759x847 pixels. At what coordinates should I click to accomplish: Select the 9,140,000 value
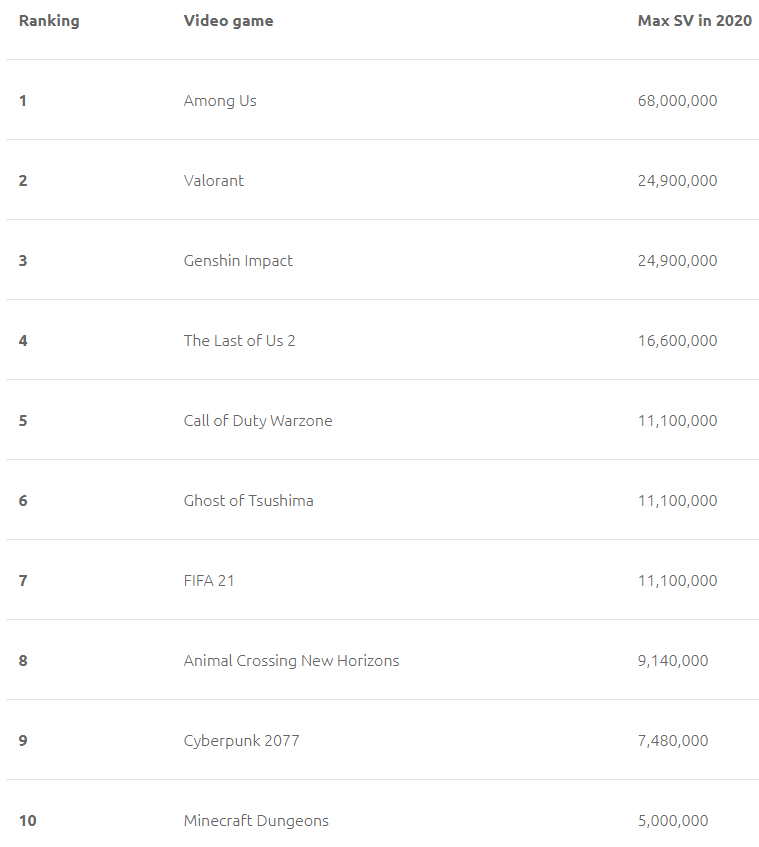pos(673,661)
